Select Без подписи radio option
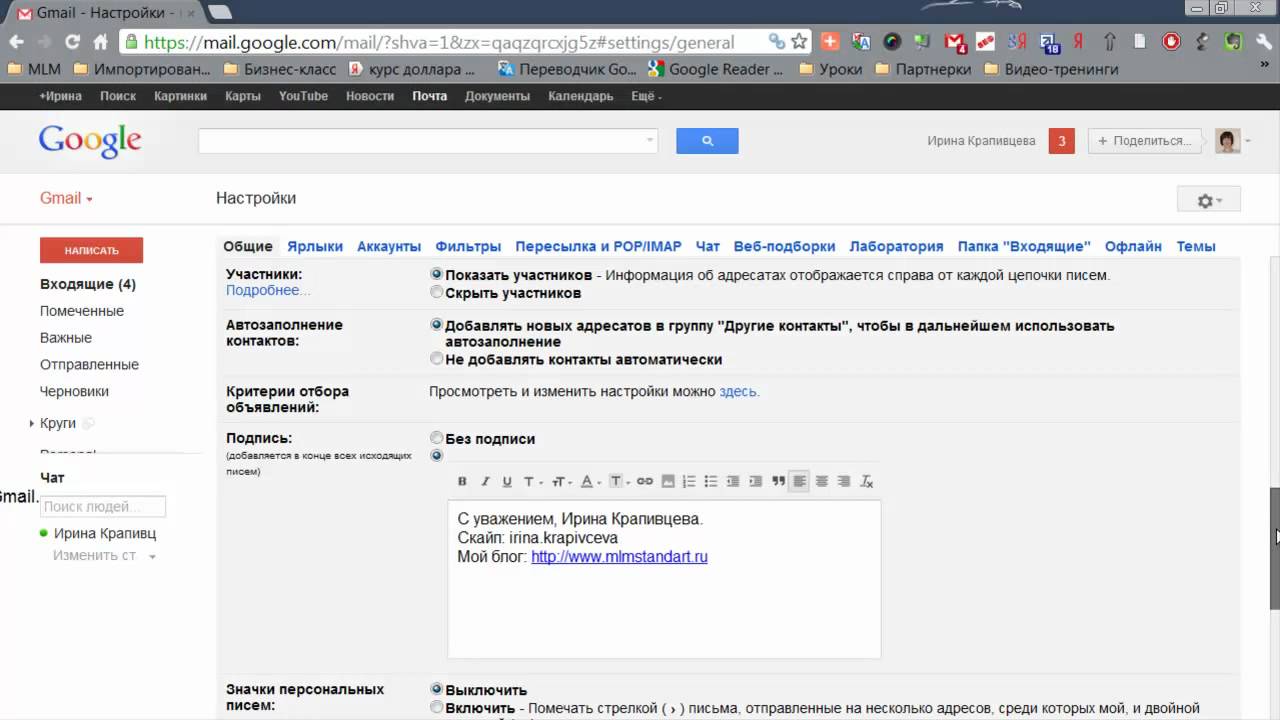The image size is (1280, 720). pos(436,438)
